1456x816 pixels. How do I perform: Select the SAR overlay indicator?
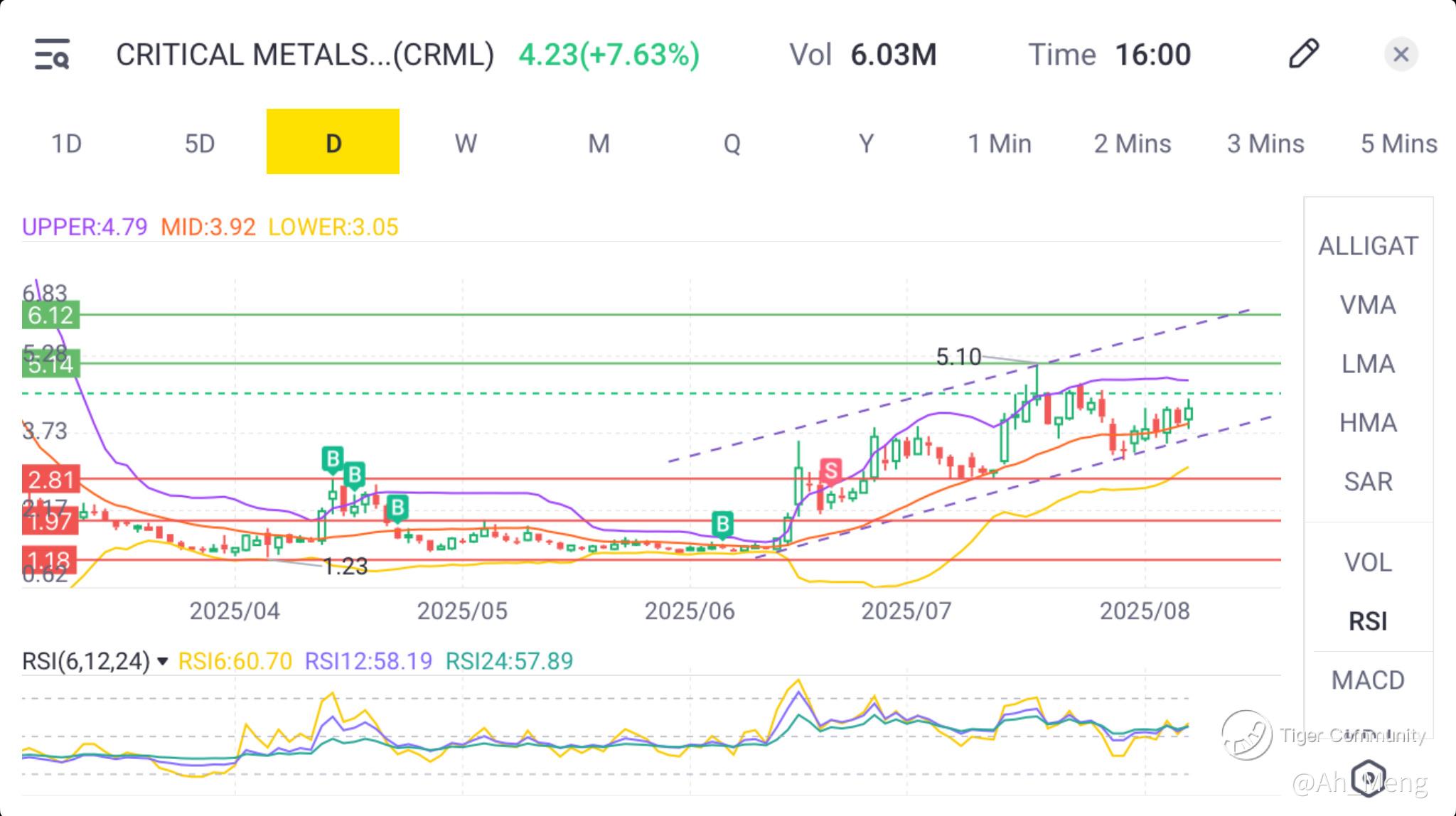coord(1368,482)
